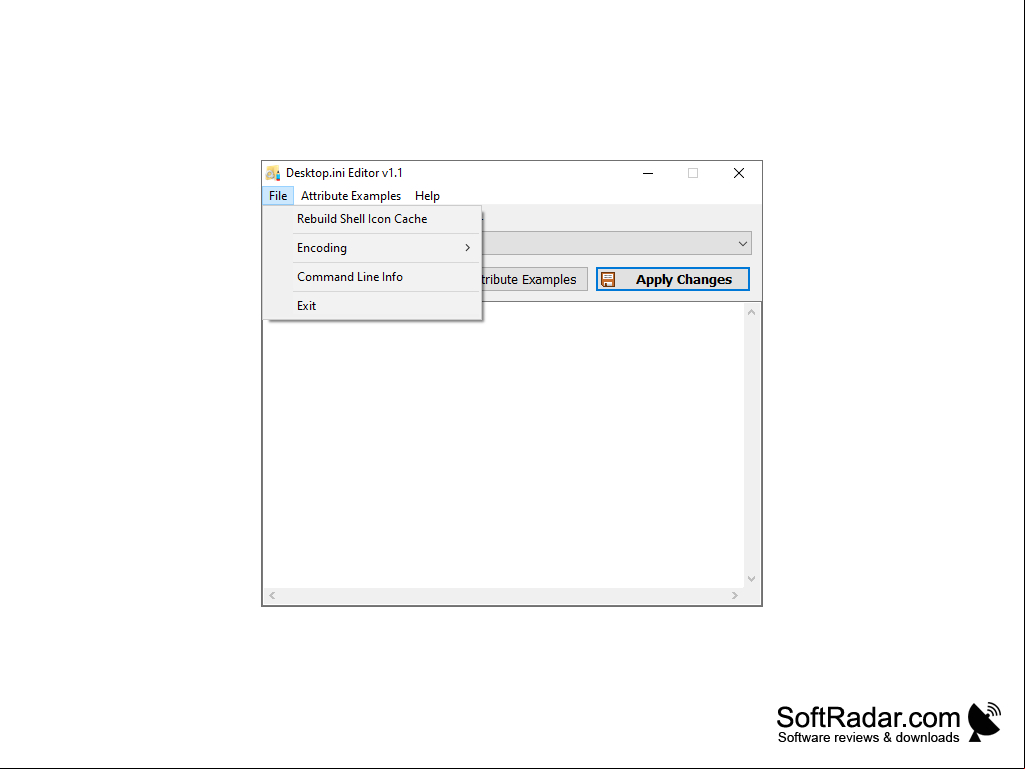The width and height of the screenshot is (1025, 769).
Task: Minimize the Desktop.ini Editor window
Action: (648, 173)
